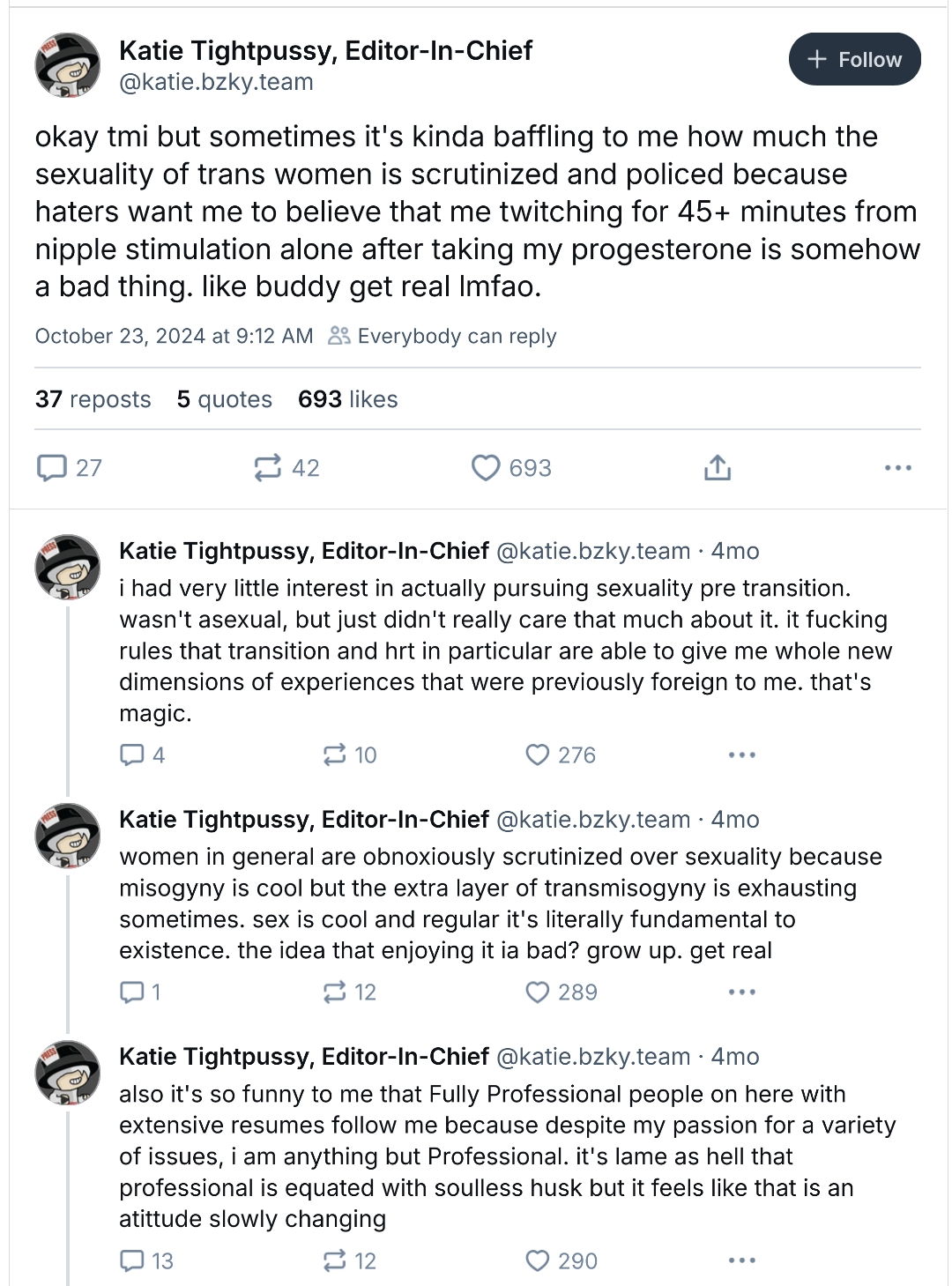View the 37 reposts list

coord(93,399)
